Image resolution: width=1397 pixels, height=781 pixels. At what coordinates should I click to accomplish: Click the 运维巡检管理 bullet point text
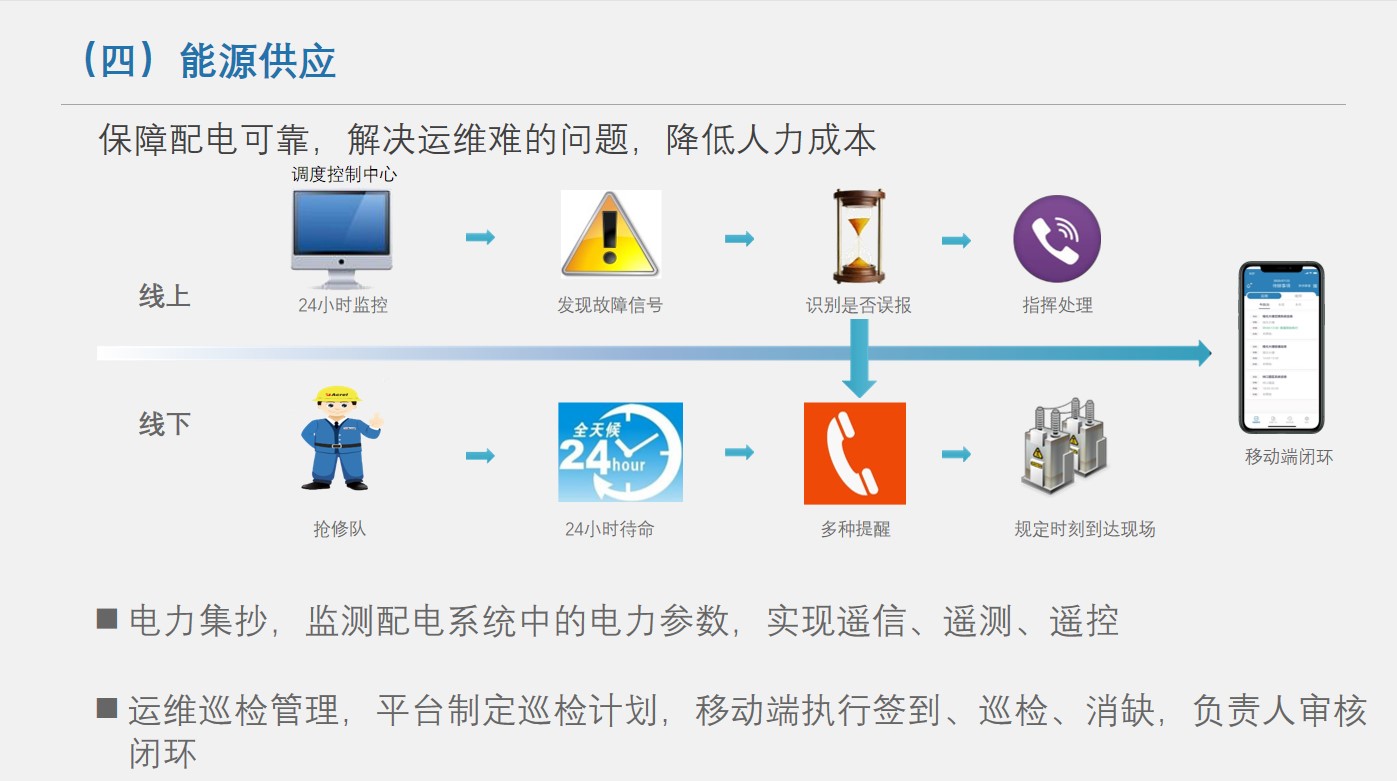point(746,711)
